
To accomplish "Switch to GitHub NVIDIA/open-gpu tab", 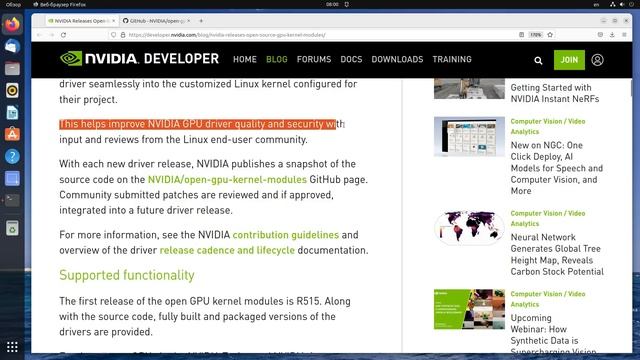I will (157, 20).
